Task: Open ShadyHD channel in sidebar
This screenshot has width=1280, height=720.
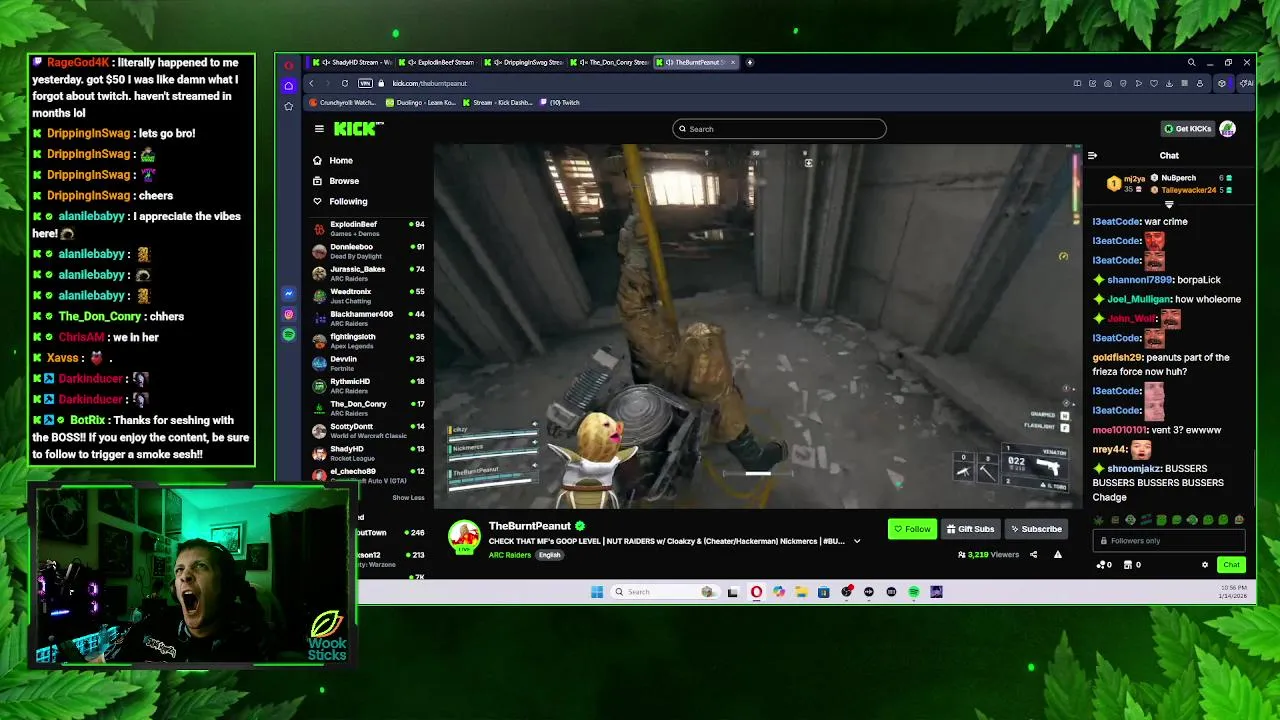Action: (368, 453)
